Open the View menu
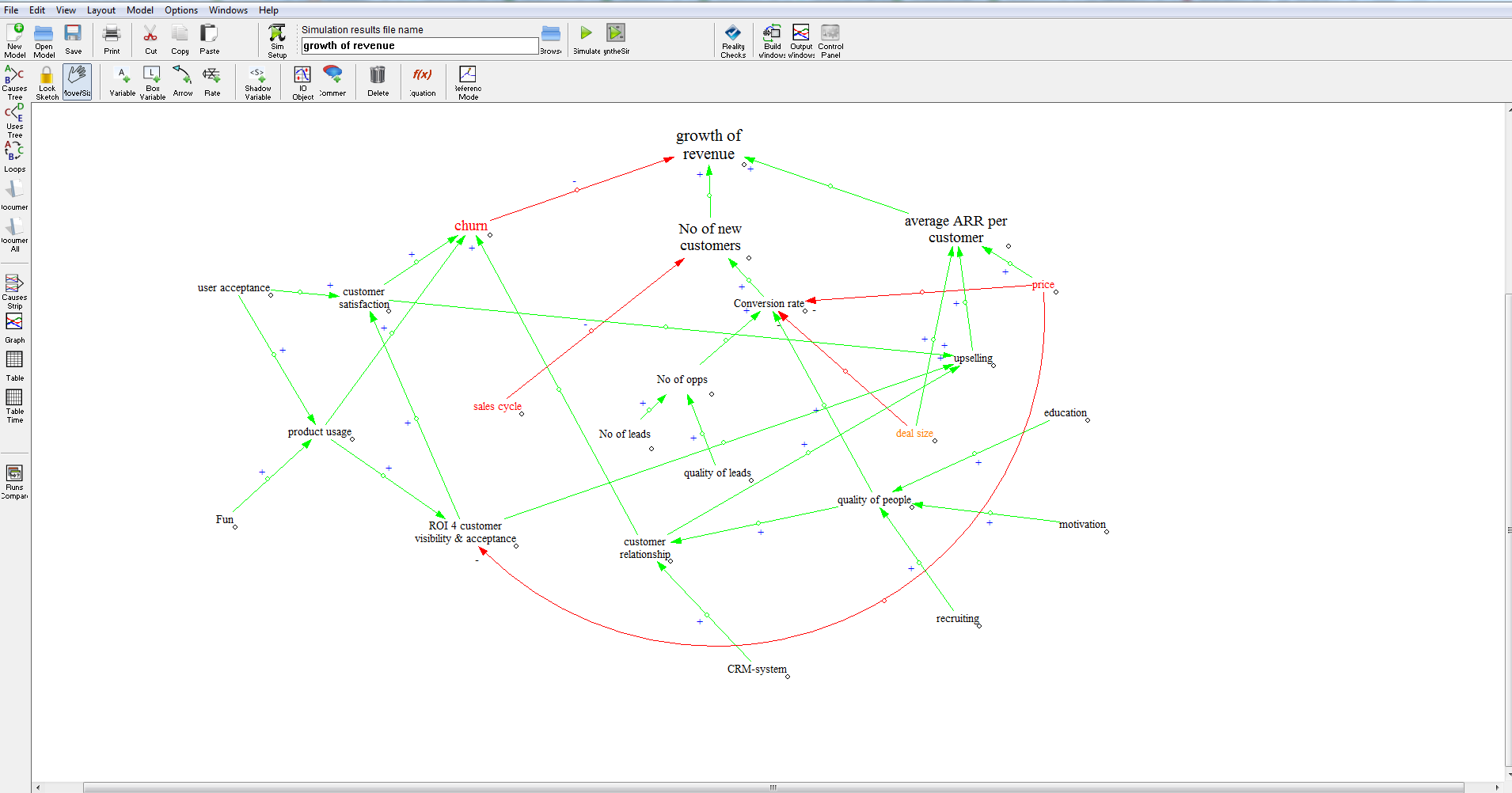This screenshot has width=1512, height=793. [66, 10]
